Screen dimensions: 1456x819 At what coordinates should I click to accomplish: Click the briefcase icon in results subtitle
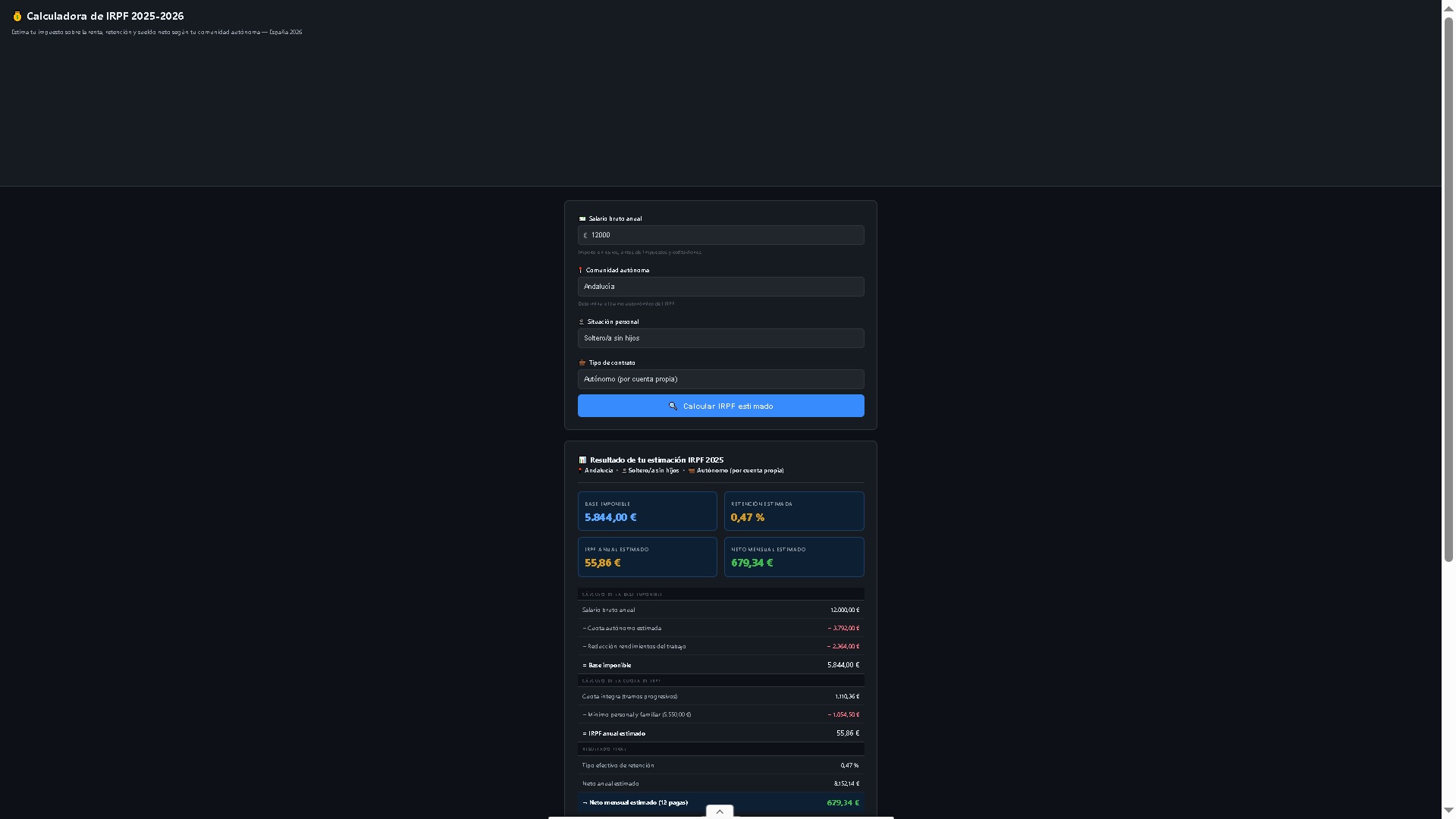[691, 471]
